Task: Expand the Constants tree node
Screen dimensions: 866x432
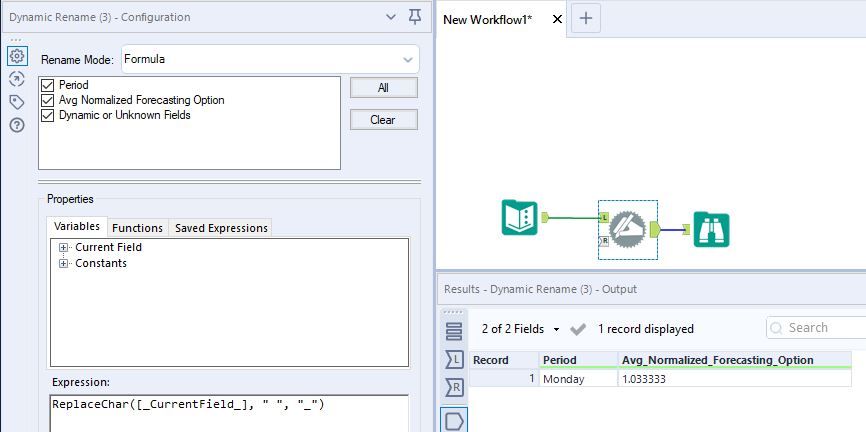Action: coord(63,264)
